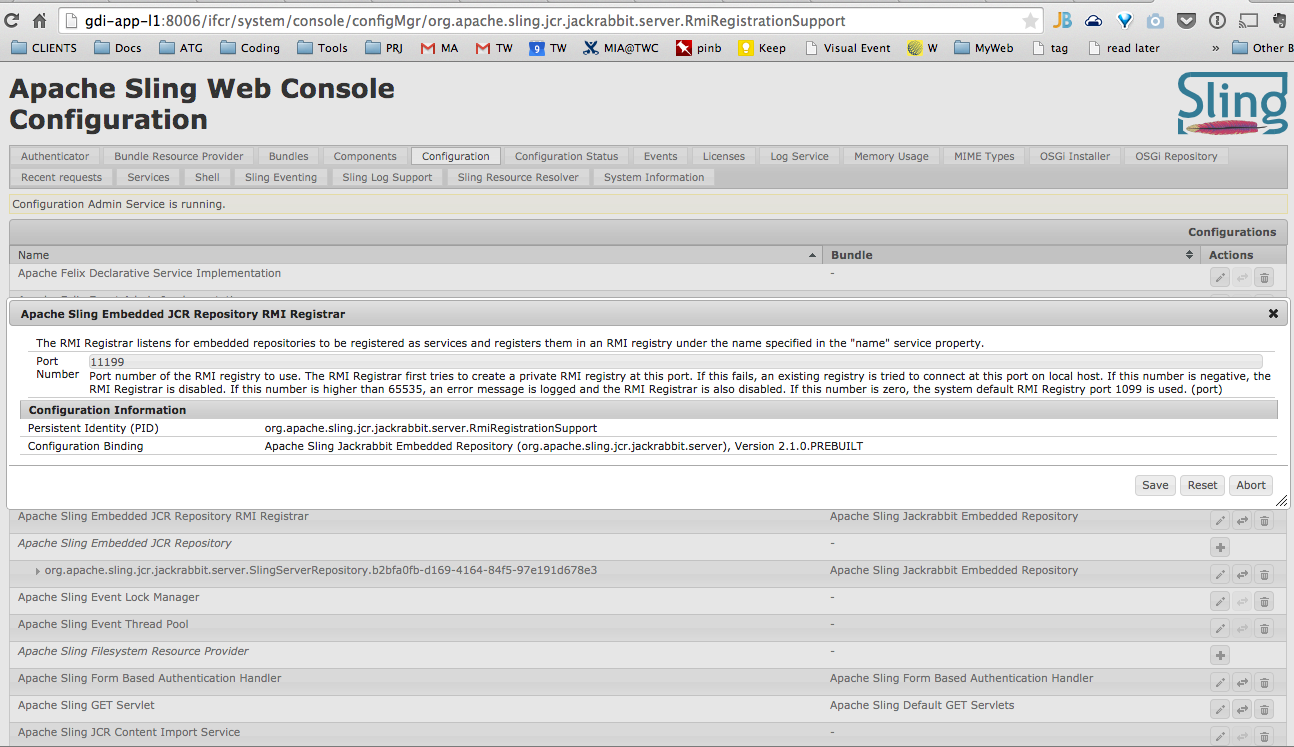The image size is (1294, 747).
Task: Switch to the Bundles tab
Action: click(x=289, y=156)
